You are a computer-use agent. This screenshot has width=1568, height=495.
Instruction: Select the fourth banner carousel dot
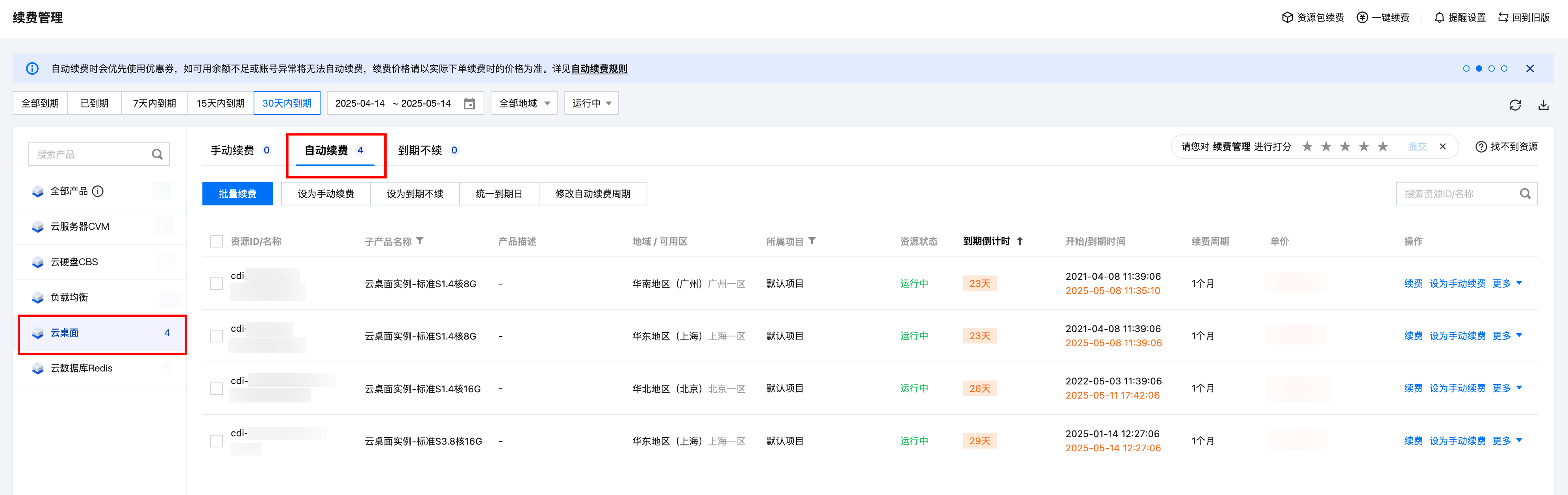1504,69
